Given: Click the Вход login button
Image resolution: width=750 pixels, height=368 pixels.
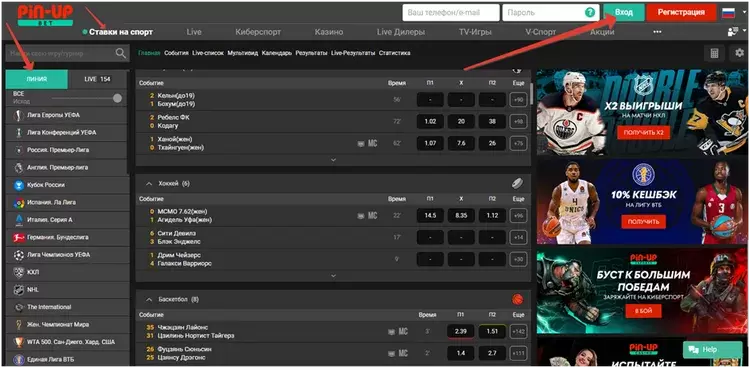Looking at the screenshot, I should coord(624,12).
